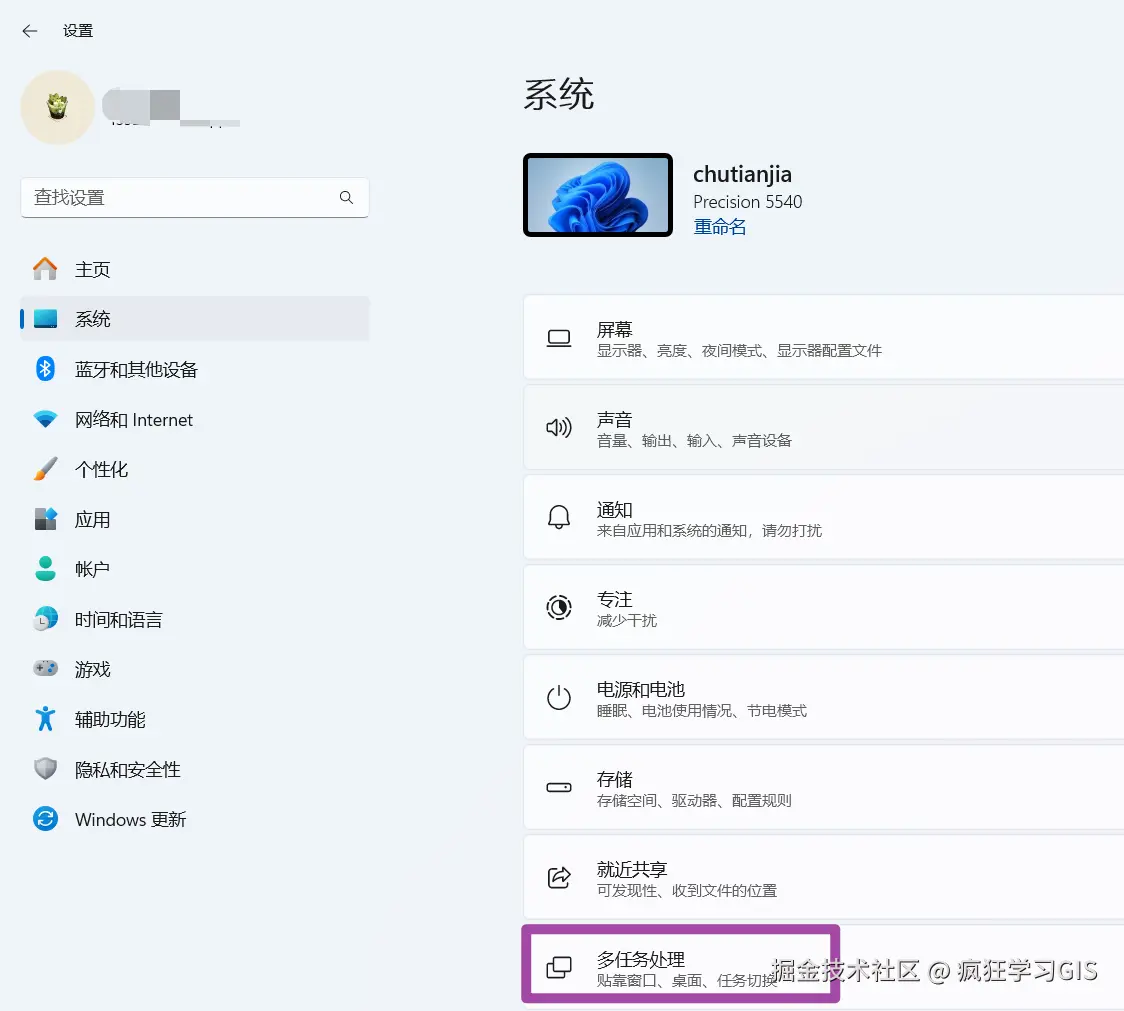Click the 存储 drive icon
1124x1011 pixels.
(559, 787)
